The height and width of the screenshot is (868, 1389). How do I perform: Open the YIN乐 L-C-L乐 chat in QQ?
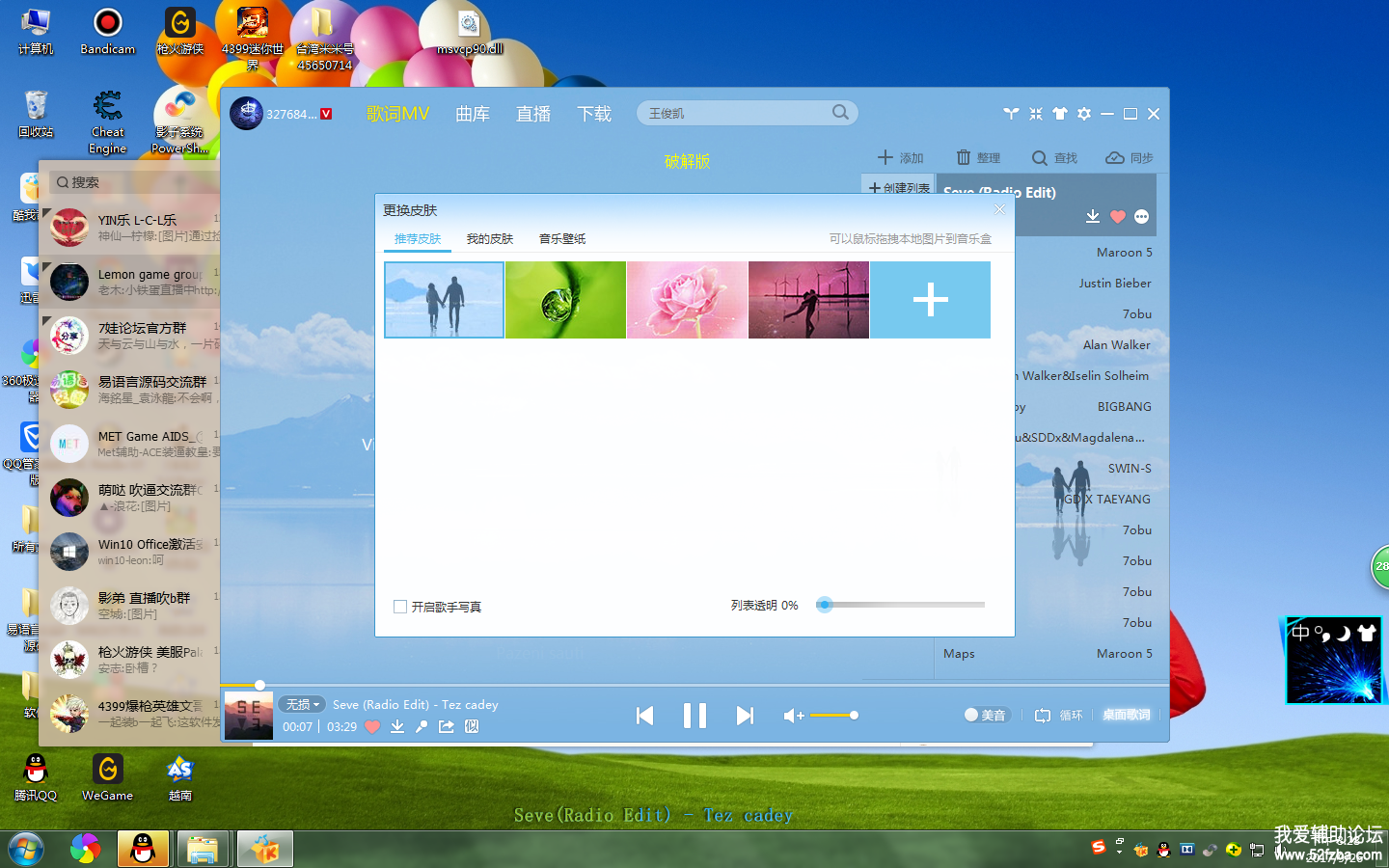tap(131, 228)
